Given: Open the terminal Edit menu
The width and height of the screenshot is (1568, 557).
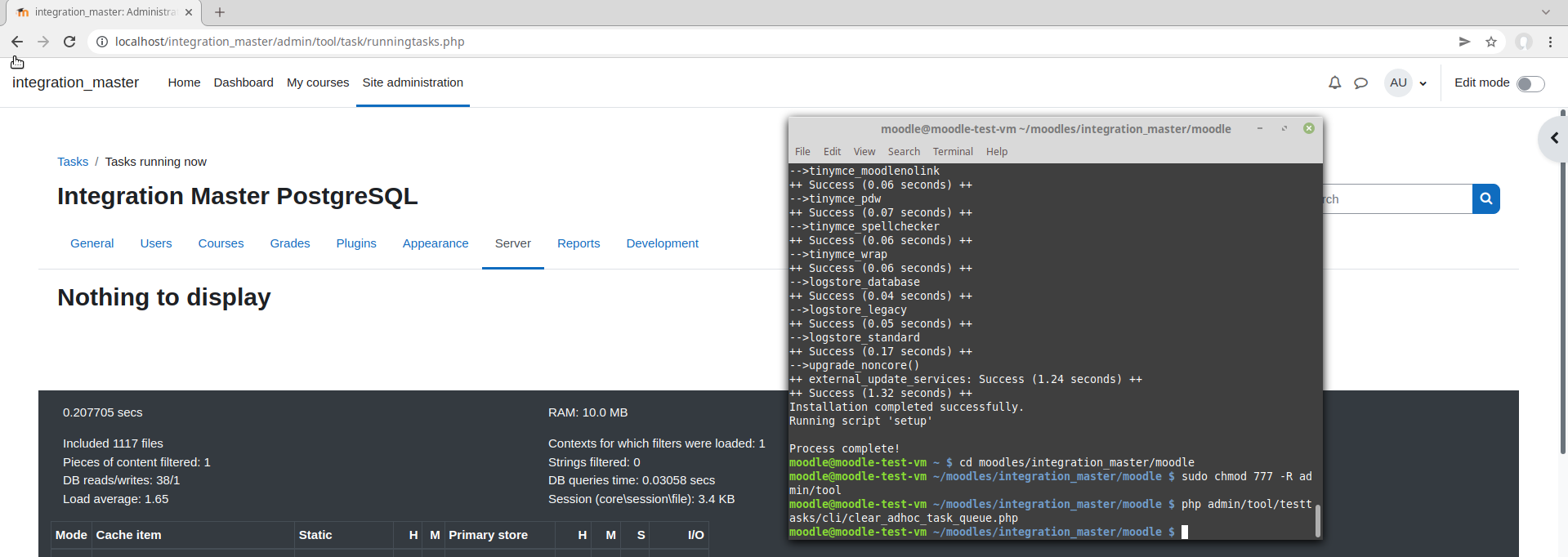Looking at the screenshot, I should click(x=832, y=151).
